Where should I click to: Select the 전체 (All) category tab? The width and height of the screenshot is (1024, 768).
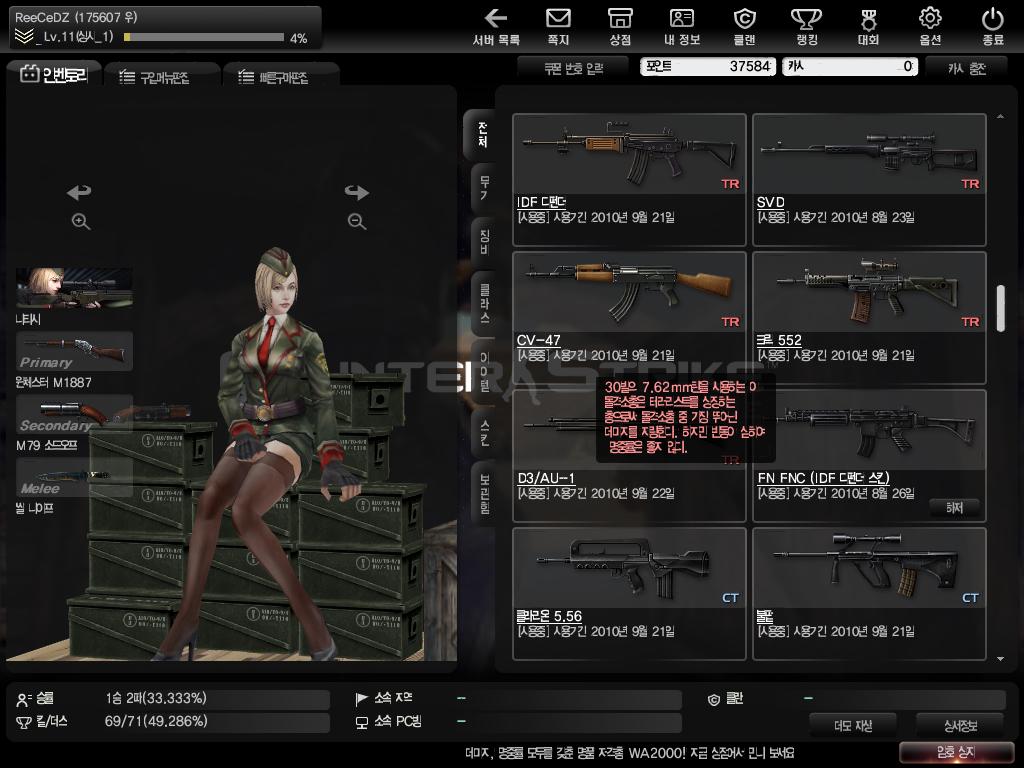(x=482, y=135)
